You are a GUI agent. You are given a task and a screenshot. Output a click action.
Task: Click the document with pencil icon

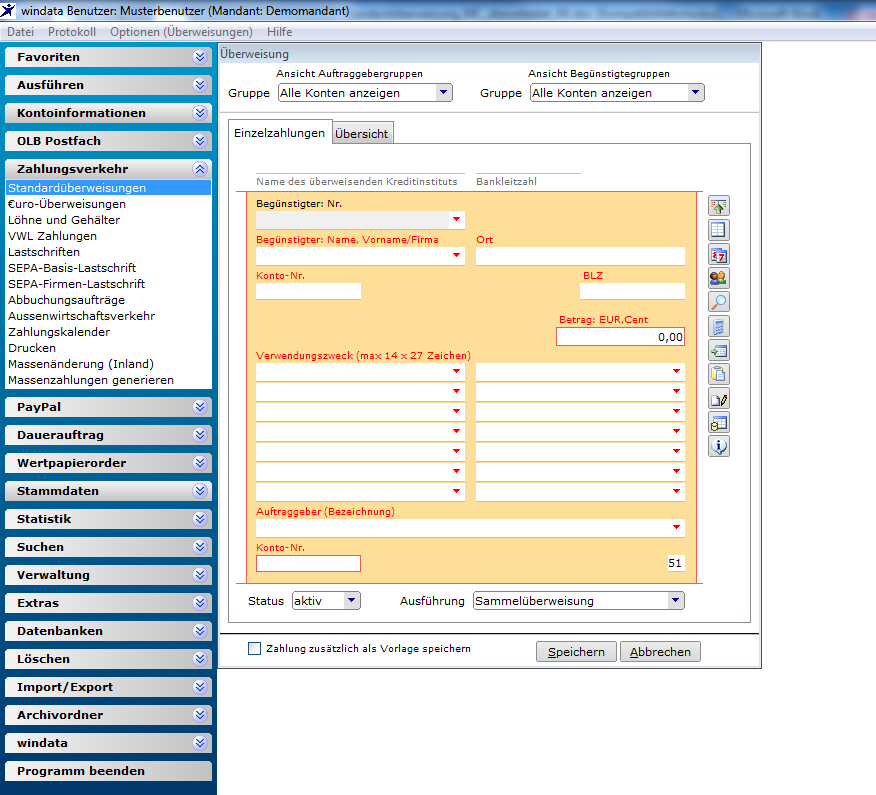(718, 399)
